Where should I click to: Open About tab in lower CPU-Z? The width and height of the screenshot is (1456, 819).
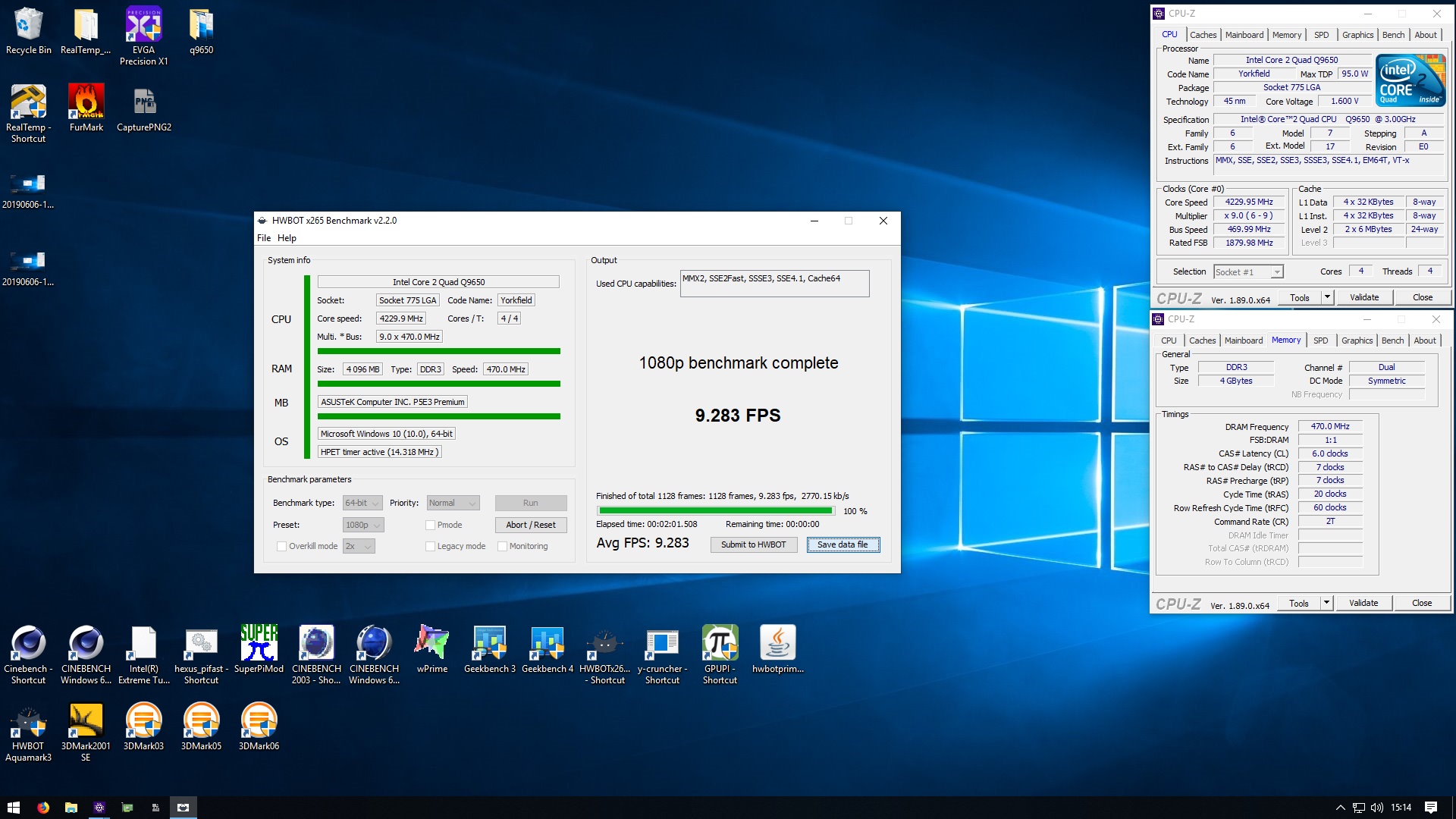click(x=1425, y=340)
